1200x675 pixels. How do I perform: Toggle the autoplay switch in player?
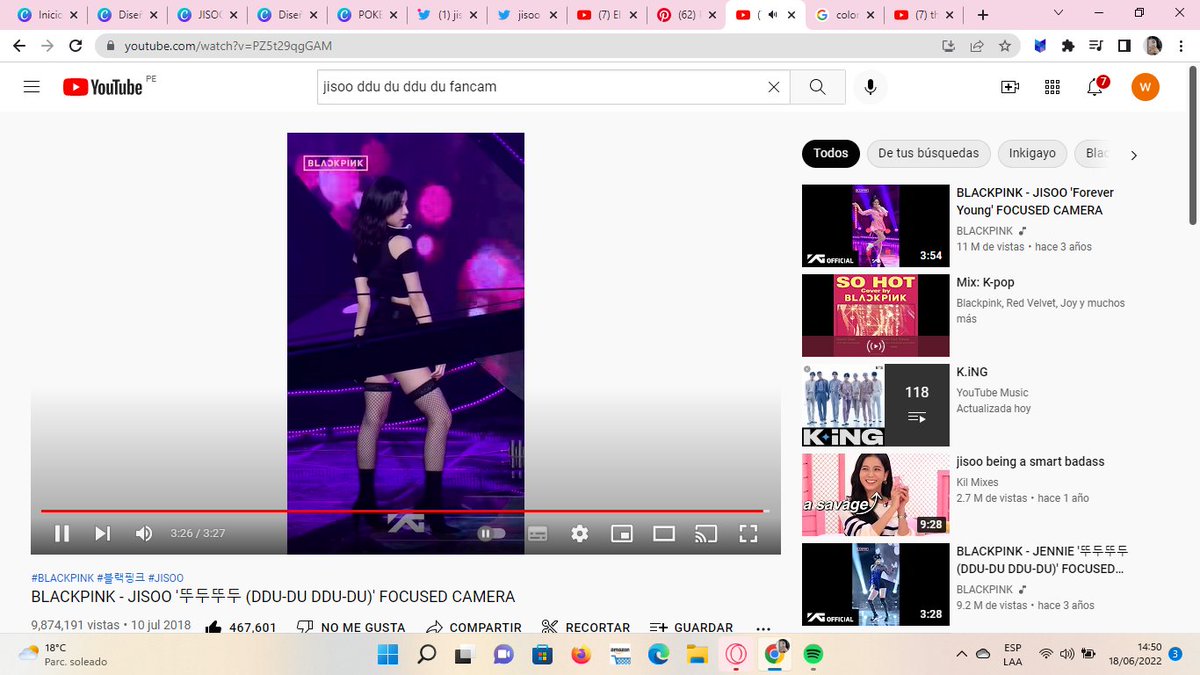(491, 533)
